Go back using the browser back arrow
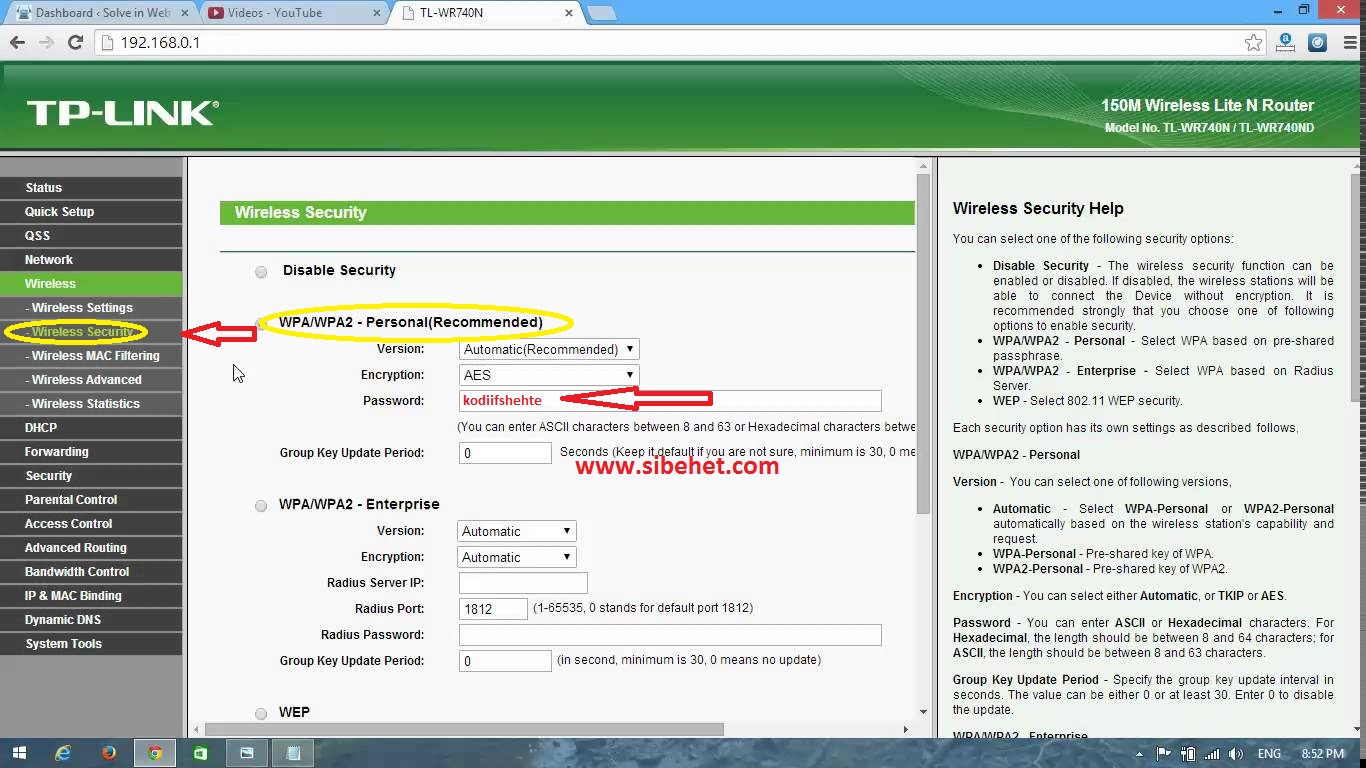1366x768 pixels. 17,43
